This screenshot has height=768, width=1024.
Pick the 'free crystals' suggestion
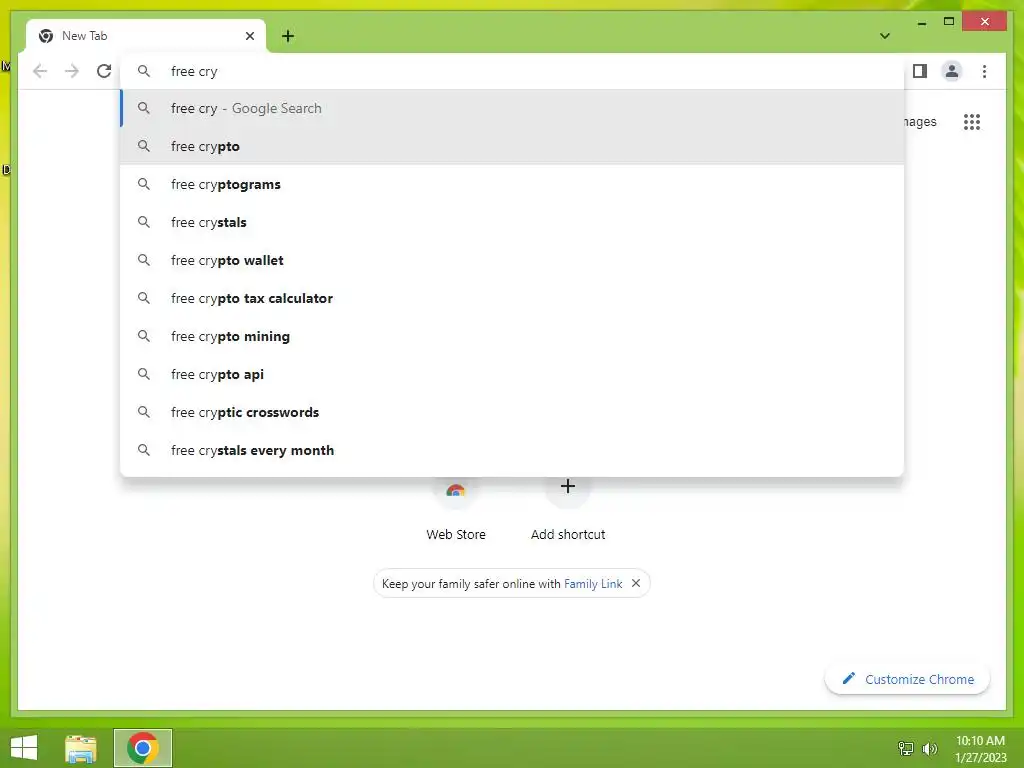coord(513,222)
